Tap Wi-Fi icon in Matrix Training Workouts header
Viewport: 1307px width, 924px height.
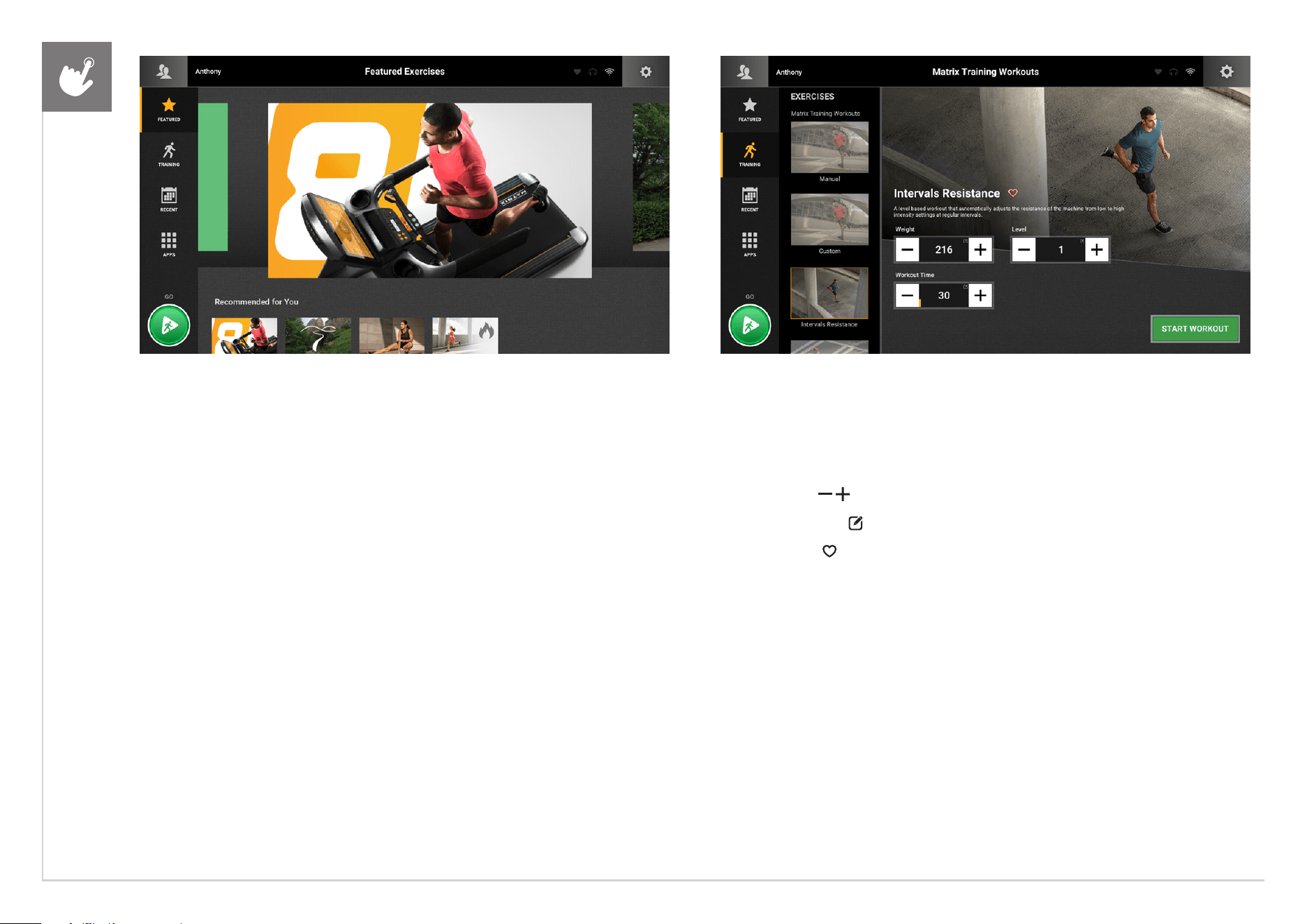pos(1190,72)
